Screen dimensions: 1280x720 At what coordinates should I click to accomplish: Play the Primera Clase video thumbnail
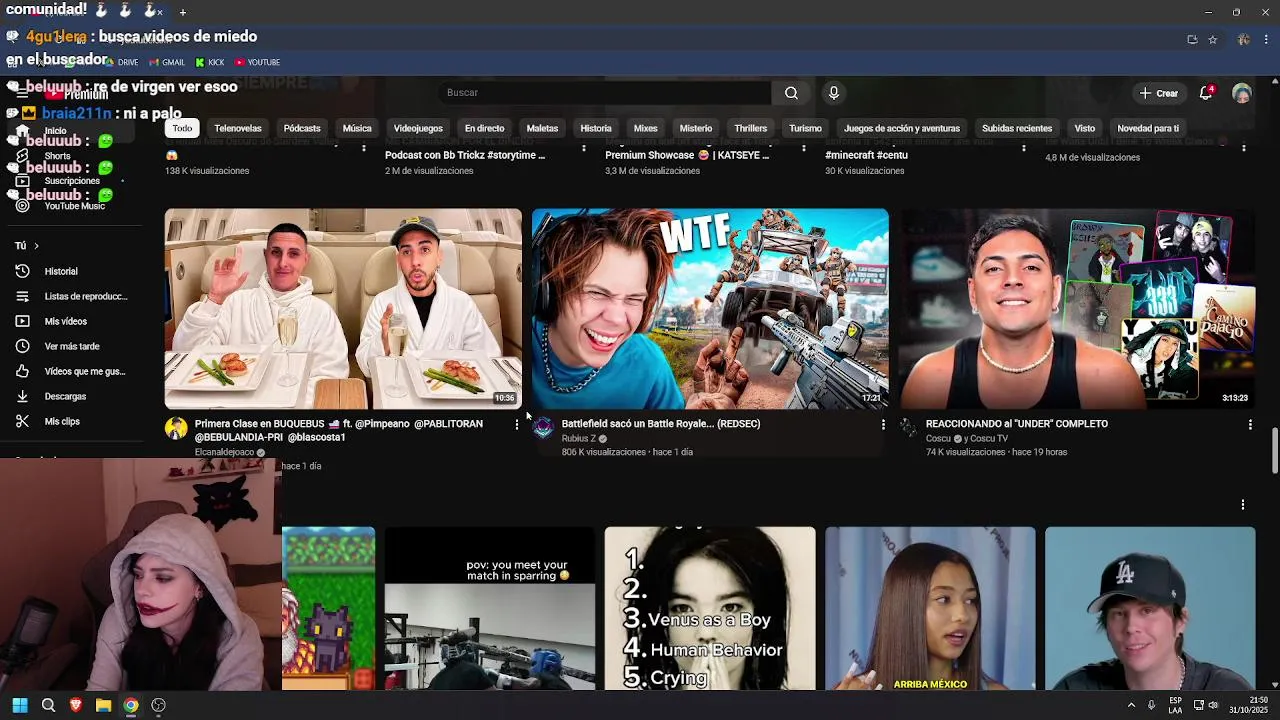(x=343, y=309)
